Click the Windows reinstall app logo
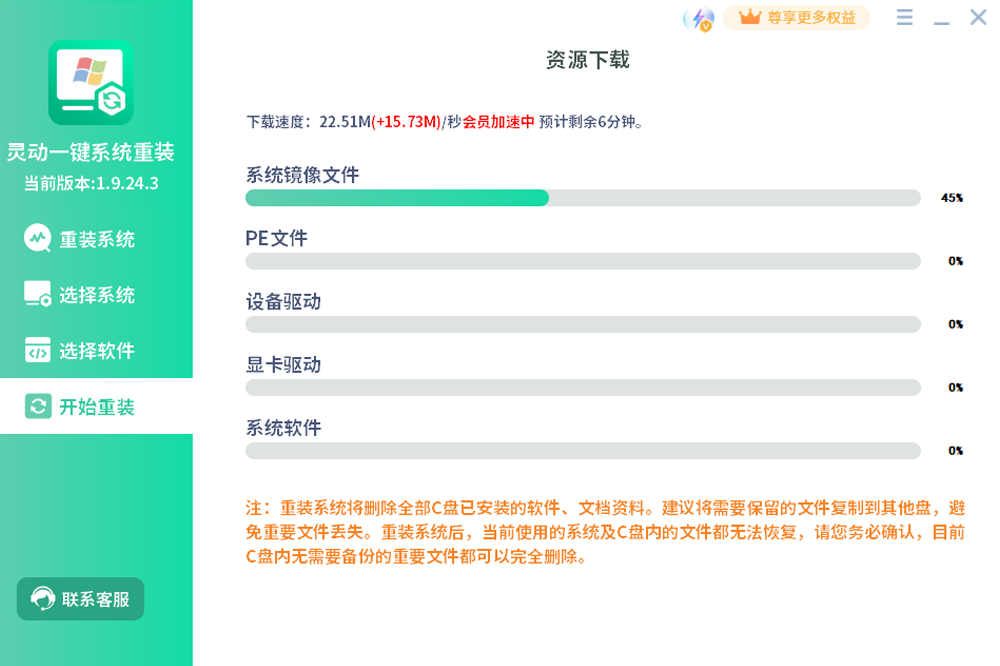 point(91,83)
